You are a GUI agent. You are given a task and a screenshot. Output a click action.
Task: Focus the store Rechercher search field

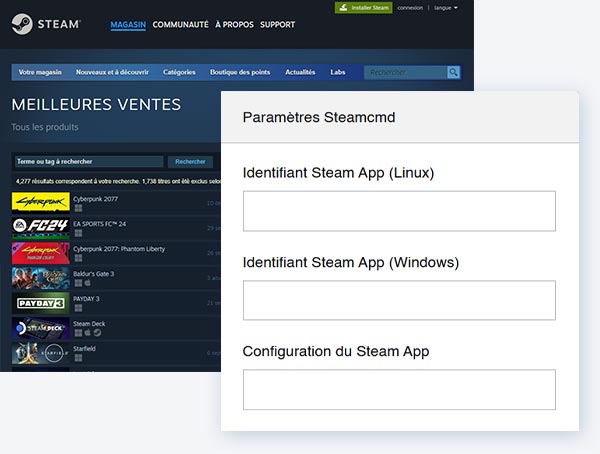coord(405,72)
